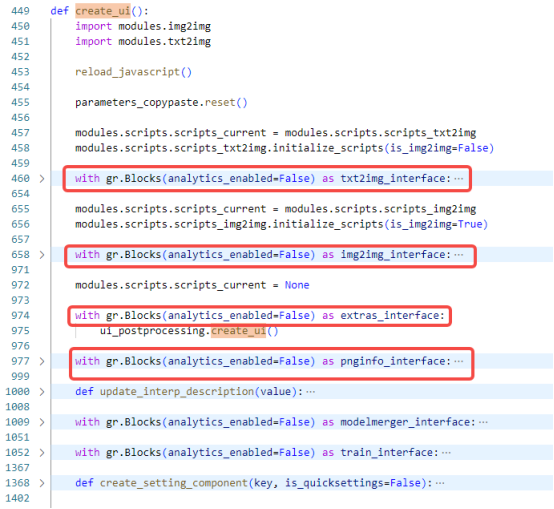This screenshot has width=554, height=509.
Task: Expand folded block at line 460
Action: (x=42, y=179)
